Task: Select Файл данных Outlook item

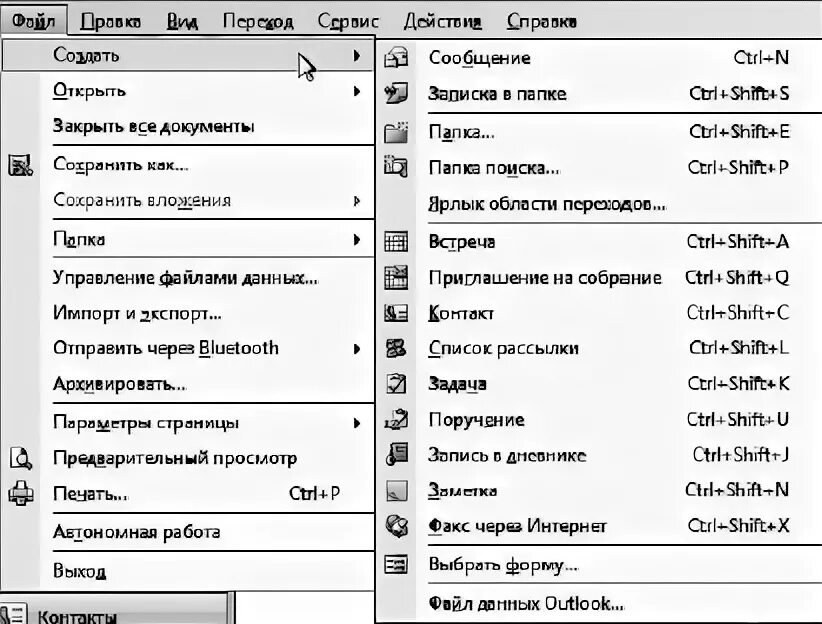Action: click(526, 604)
